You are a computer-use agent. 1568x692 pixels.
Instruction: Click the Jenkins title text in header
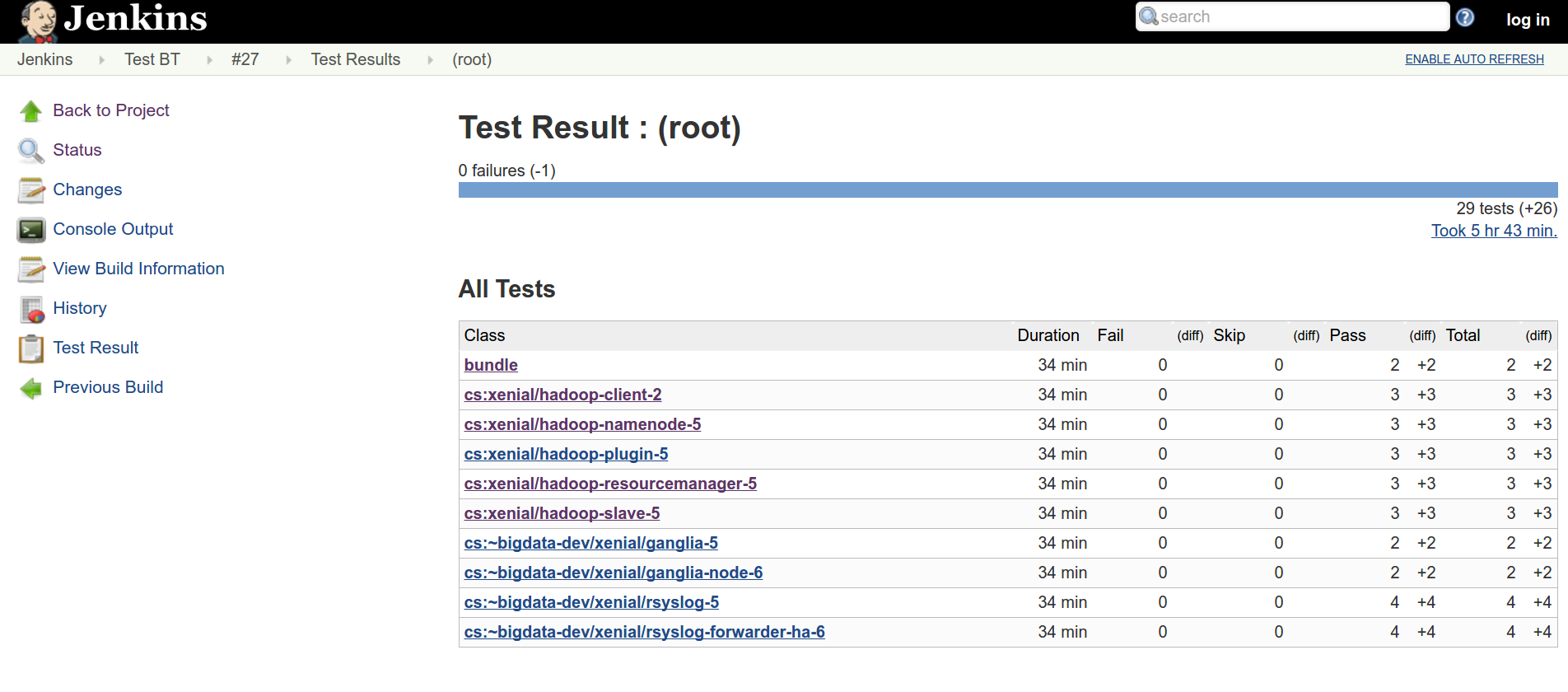click(136, 18)
